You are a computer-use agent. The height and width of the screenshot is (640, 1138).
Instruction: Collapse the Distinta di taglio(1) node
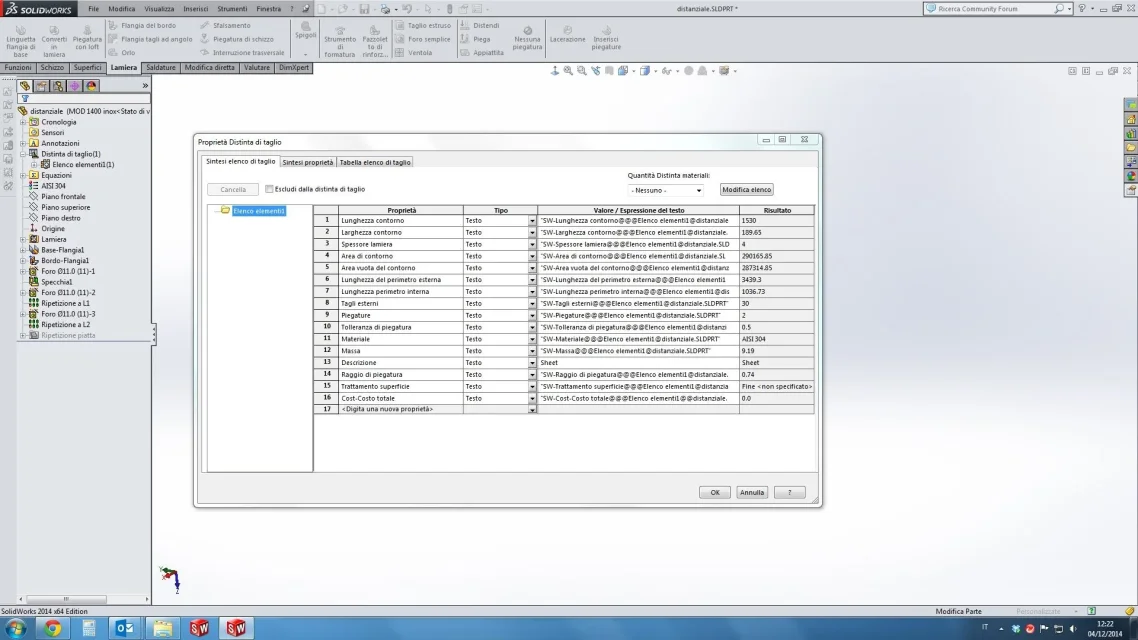(x=23, y=154)
